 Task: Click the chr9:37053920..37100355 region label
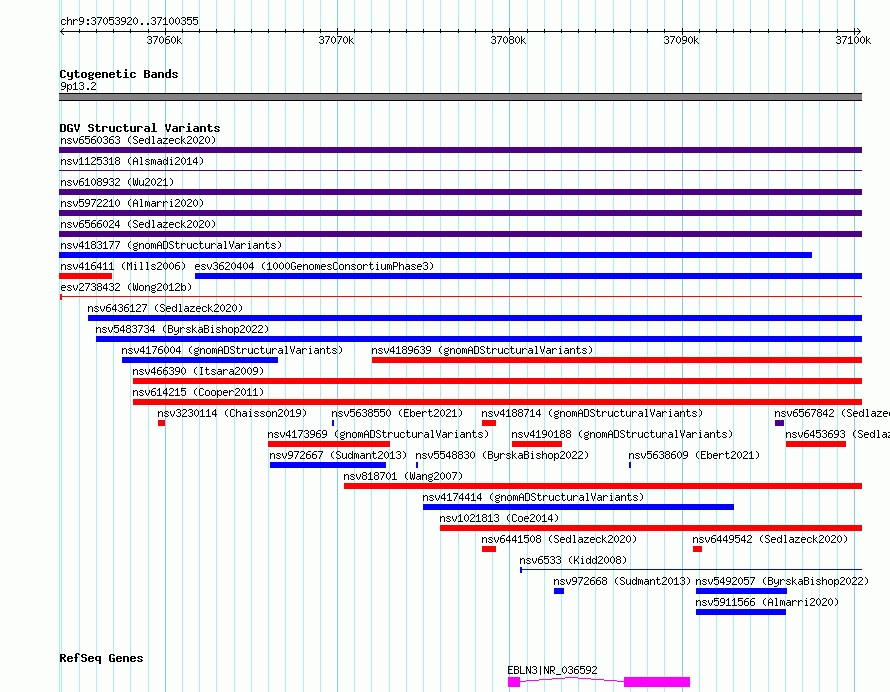tap(129, 21)
